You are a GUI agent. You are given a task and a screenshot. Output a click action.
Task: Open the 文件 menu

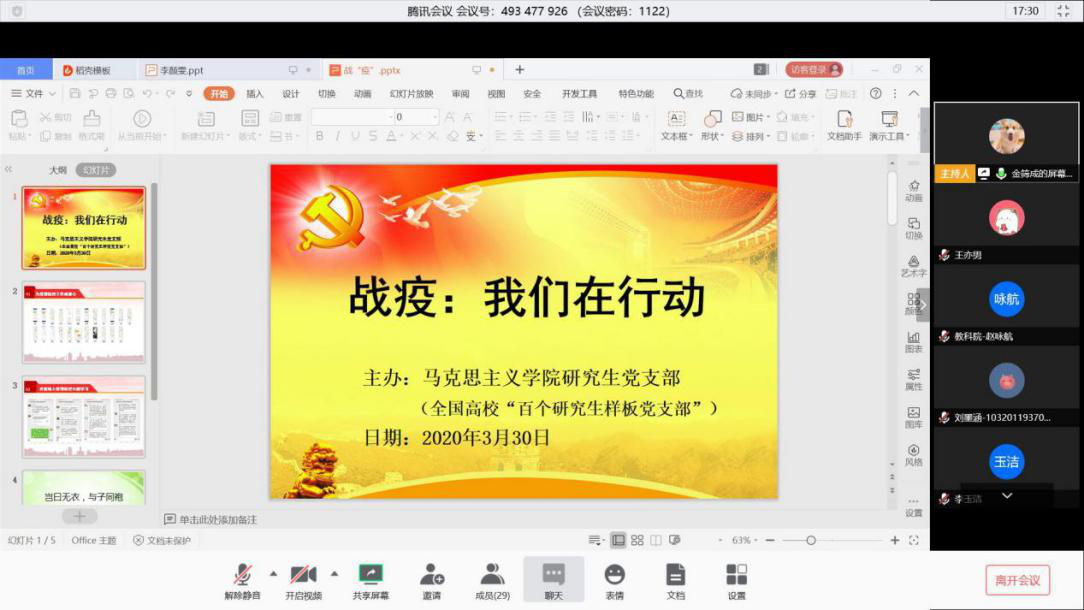33,93
